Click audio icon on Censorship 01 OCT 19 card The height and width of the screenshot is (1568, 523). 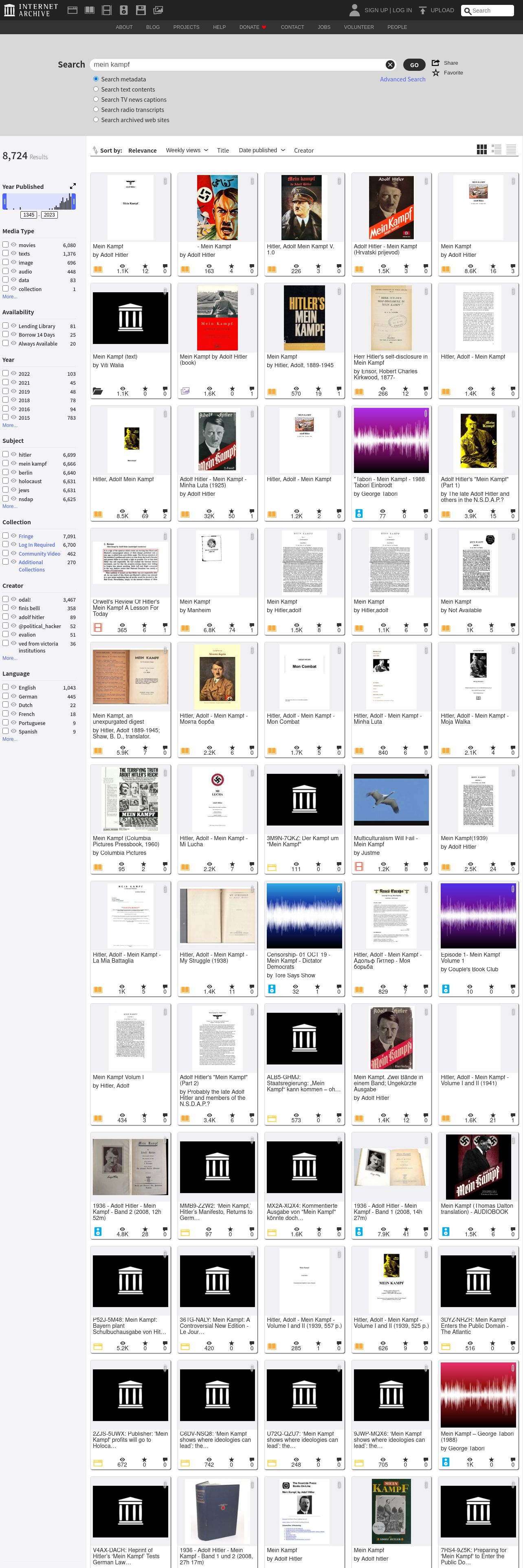272,990
